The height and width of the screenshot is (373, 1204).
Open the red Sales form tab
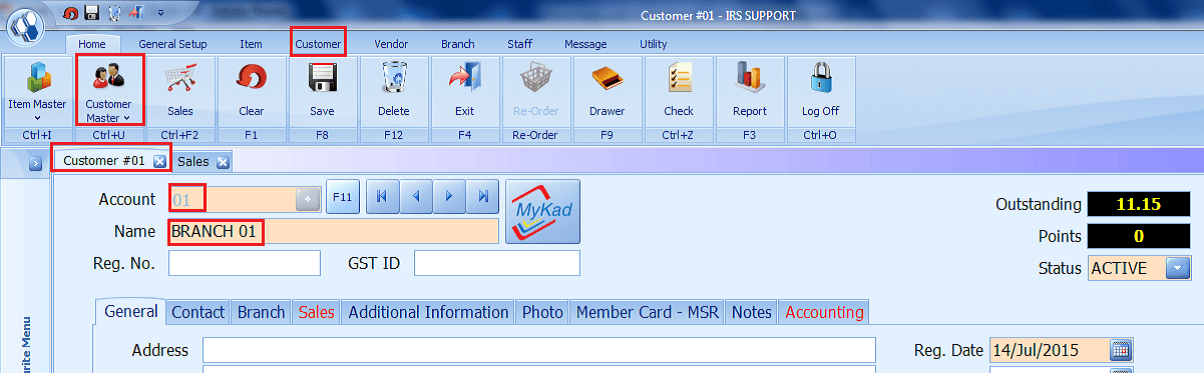tap(317, 312)
